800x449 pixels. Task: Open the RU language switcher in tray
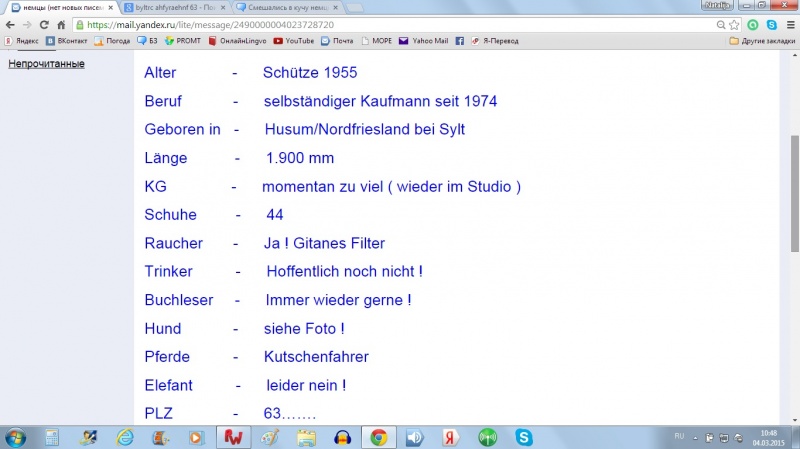coord(679,436)
